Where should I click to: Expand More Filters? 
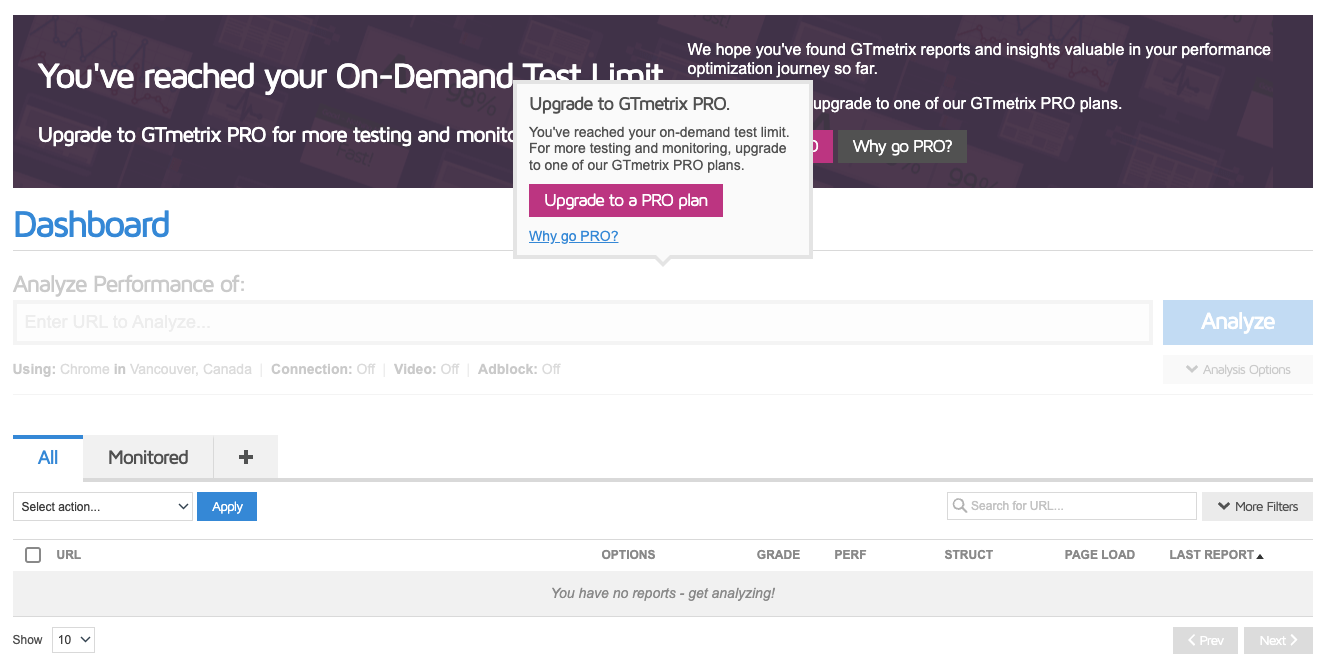[x=1257, y=506]
